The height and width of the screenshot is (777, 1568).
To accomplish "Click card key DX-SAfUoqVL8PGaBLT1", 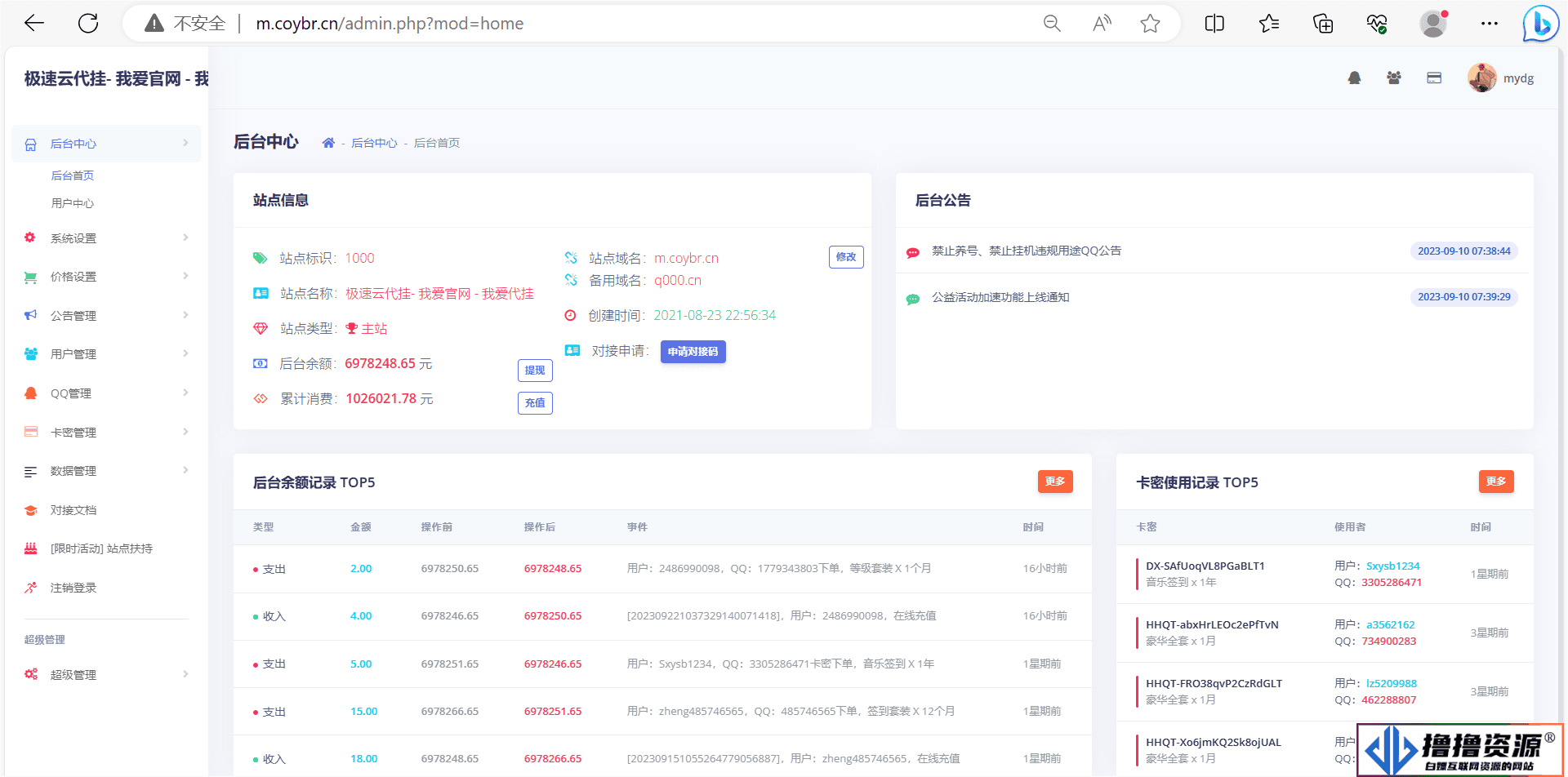I will pyautogui.click(x=1205, y=566).
